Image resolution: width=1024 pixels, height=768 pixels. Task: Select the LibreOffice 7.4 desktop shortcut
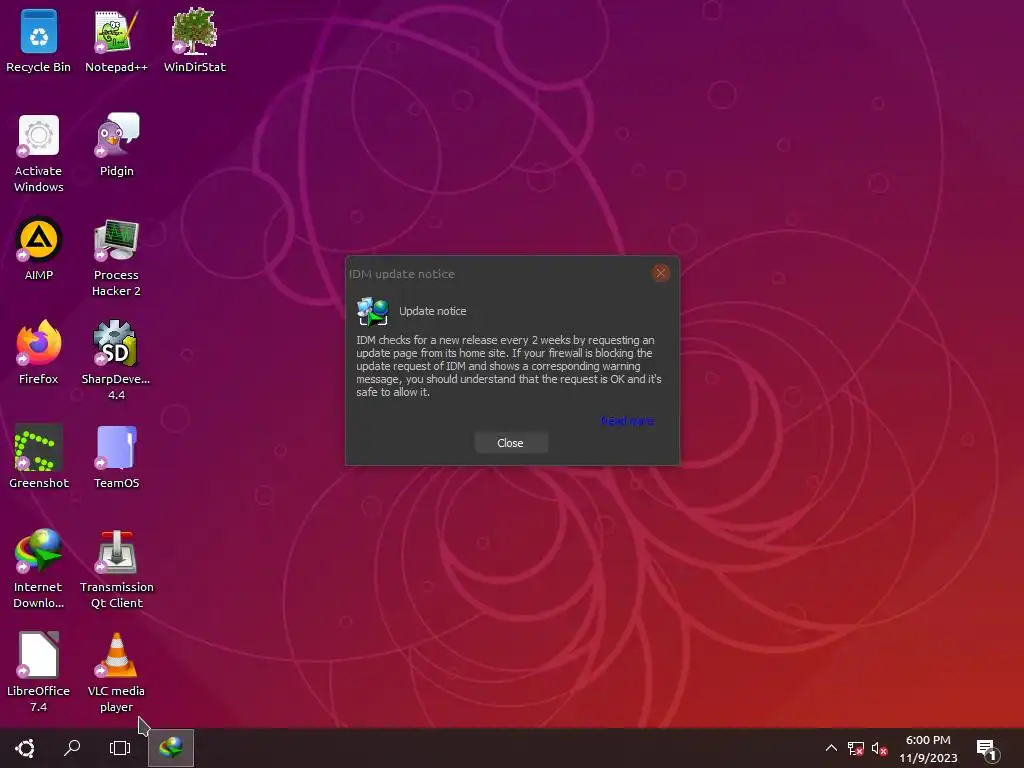39,673
